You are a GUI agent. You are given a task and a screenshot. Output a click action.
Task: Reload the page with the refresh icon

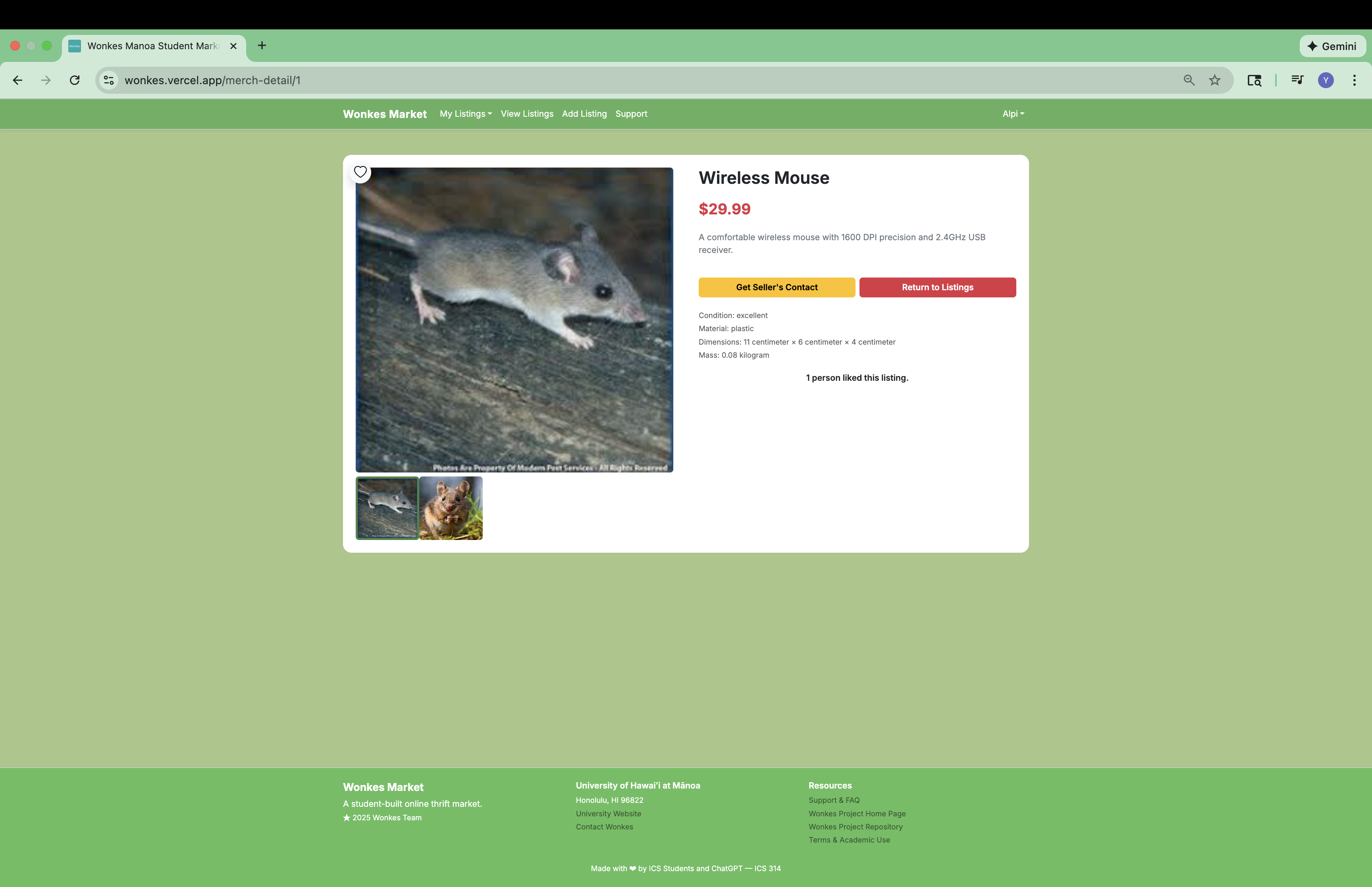click(74, 80)
